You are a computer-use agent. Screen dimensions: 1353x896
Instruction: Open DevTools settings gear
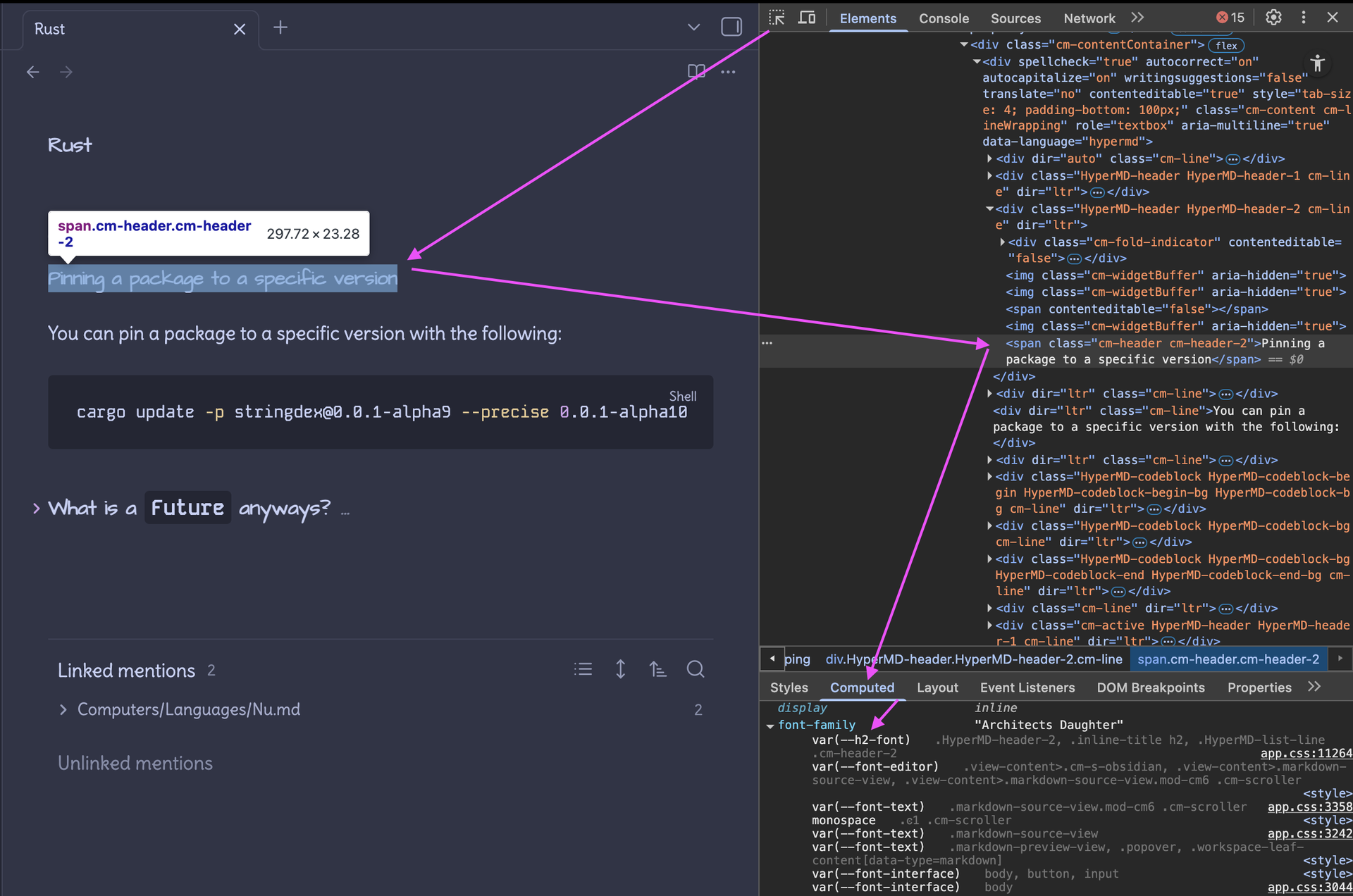[x=1273, y=18]
